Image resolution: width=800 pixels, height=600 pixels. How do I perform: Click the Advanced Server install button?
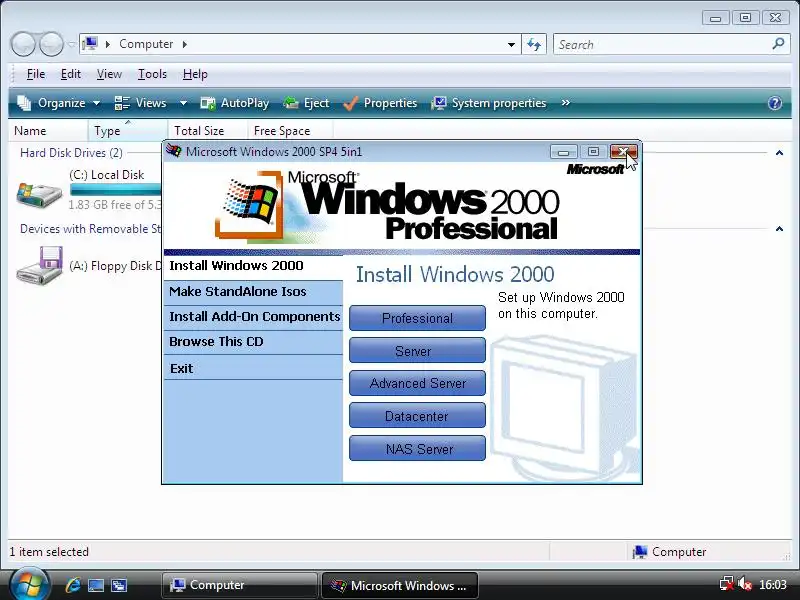tap(417, 383)
